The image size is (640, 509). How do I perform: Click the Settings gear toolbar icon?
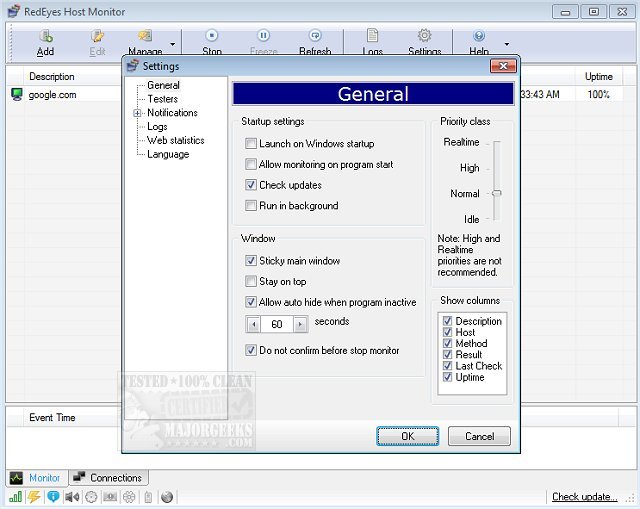click(x=424, y=36)
